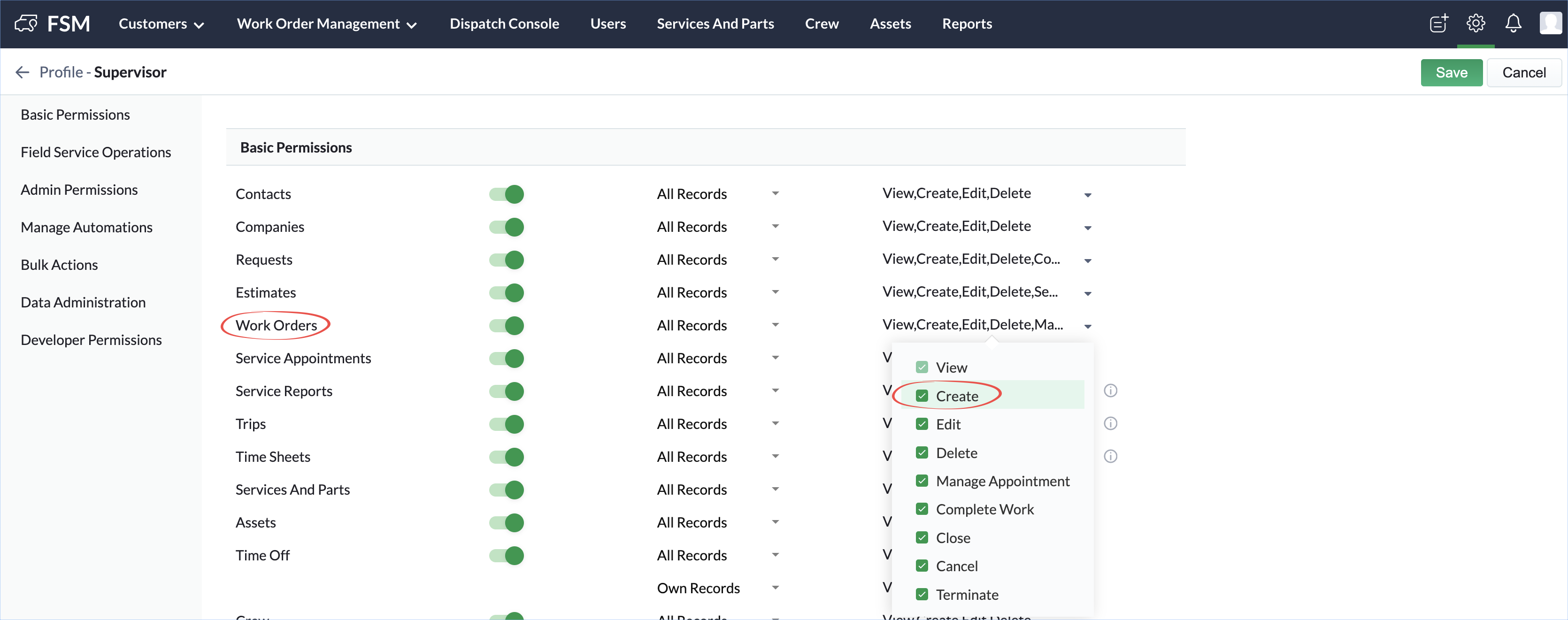Click the FSM logo icon
Image resolution: width=1568 pixels, height=620 pixels.
click(x=26, y=24)
